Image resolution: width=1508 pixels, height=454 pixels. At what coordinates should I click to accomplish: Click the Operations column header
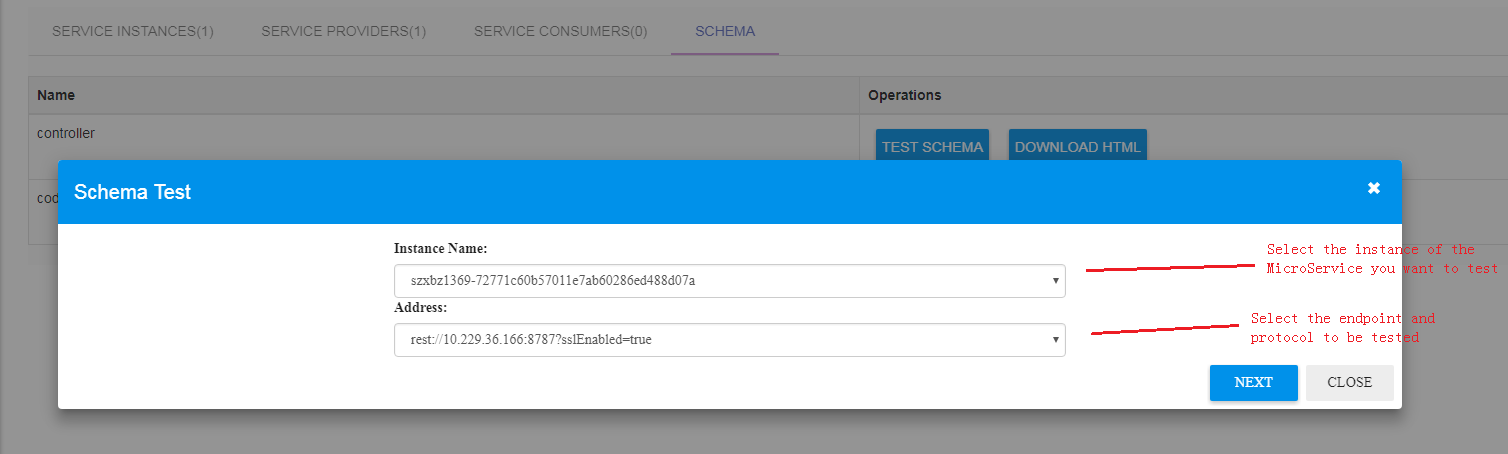[904, 95]
